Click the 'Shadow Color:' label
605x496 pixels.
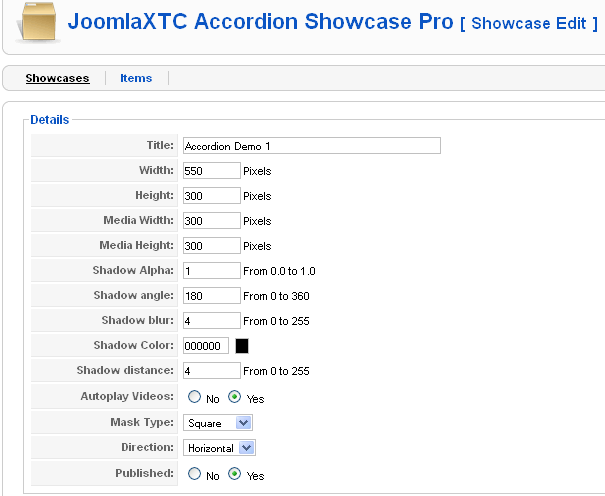coord(134,345)
